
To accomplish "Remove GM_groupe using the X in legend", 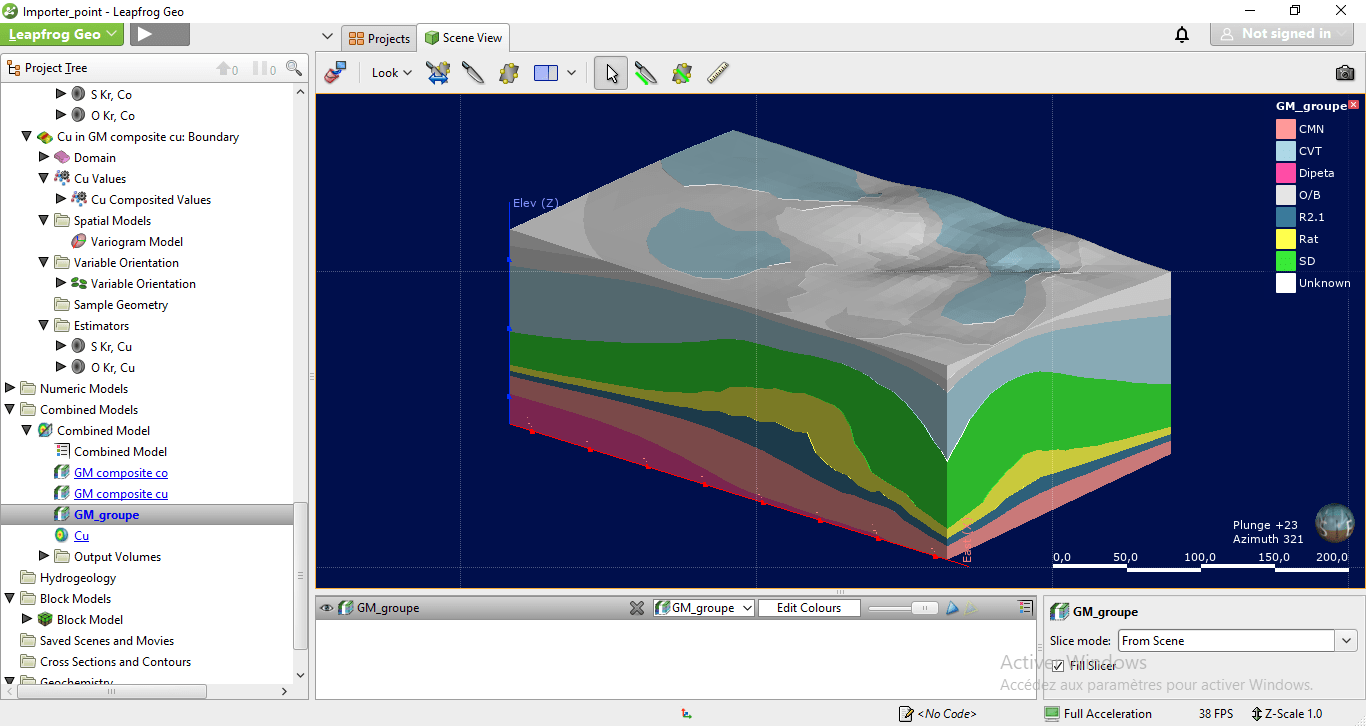I will tap(1356, 104).
